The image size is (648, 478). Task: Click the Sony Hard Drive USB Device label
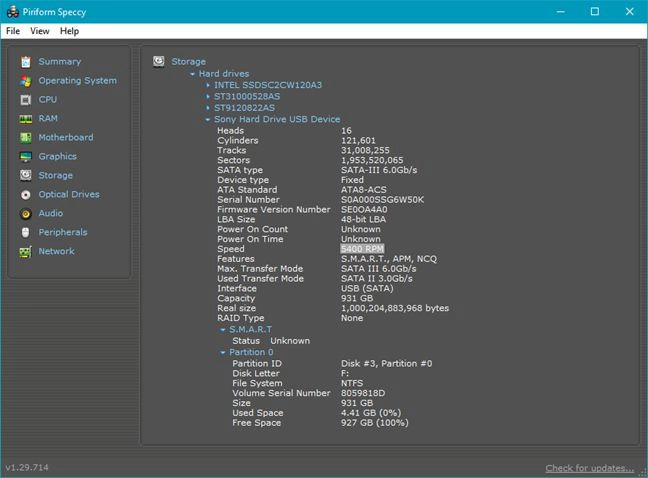pos(277,119)
